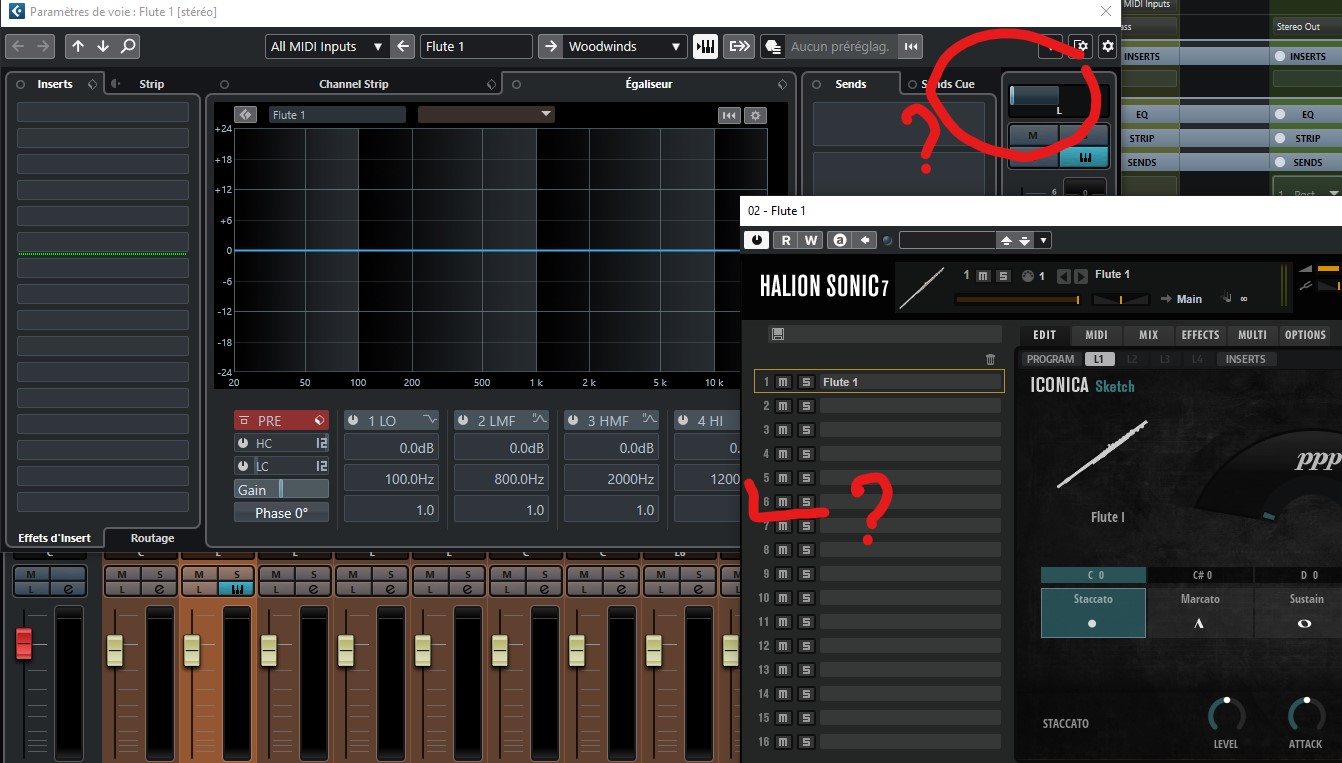Screen dimensions: 1342x763
Task: Open the channel search magnifier
Action: click(x=127, y=46)
